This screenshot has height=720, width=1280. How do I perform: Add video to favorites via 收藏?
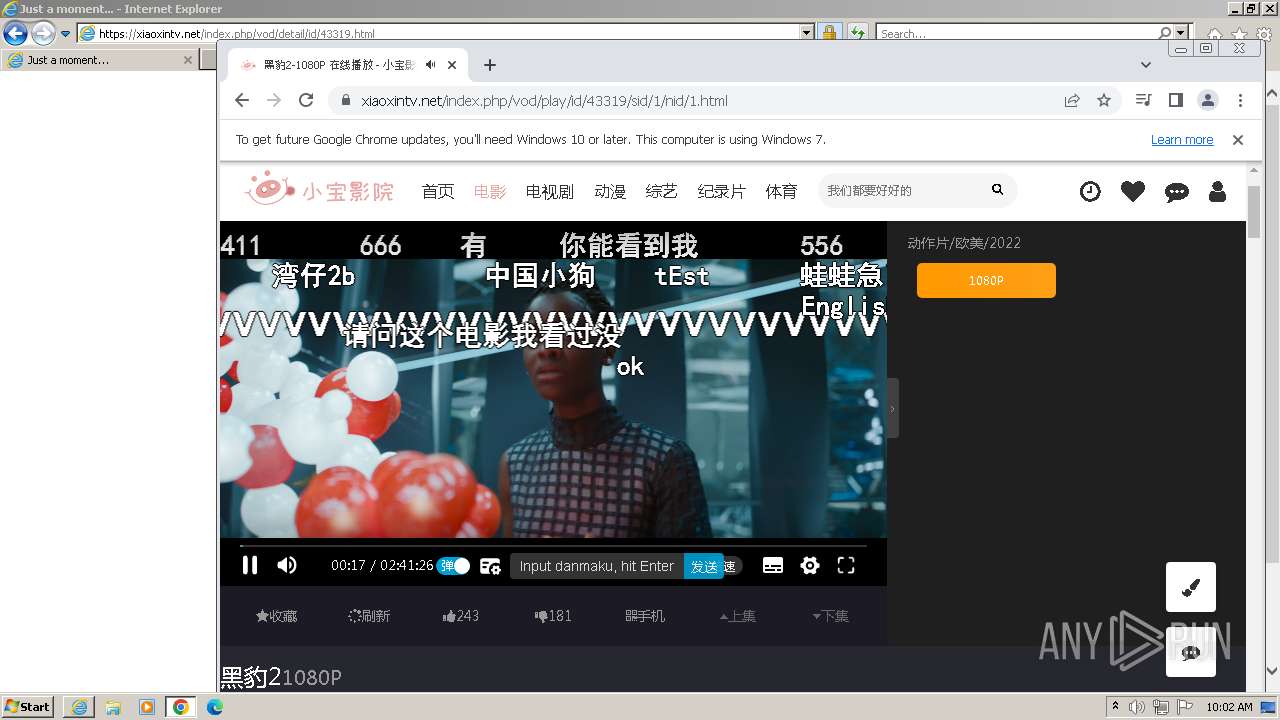pyautogui.click(x=277, y=616)
